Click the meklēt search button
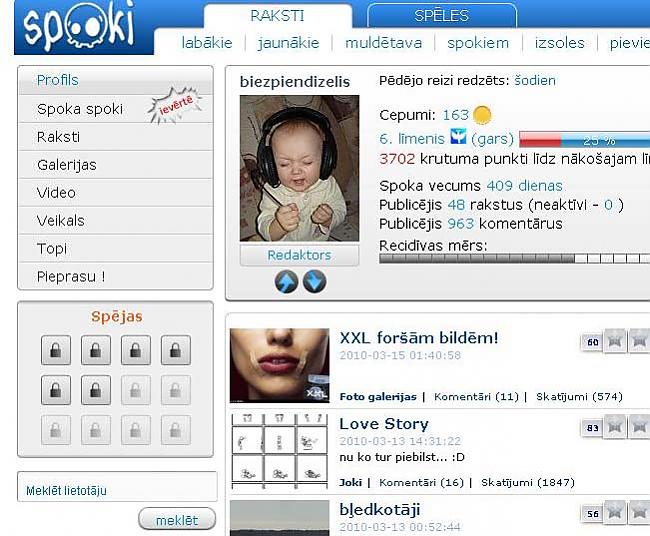This screenshot has height=536, width=650. click(x=177, y=519)
